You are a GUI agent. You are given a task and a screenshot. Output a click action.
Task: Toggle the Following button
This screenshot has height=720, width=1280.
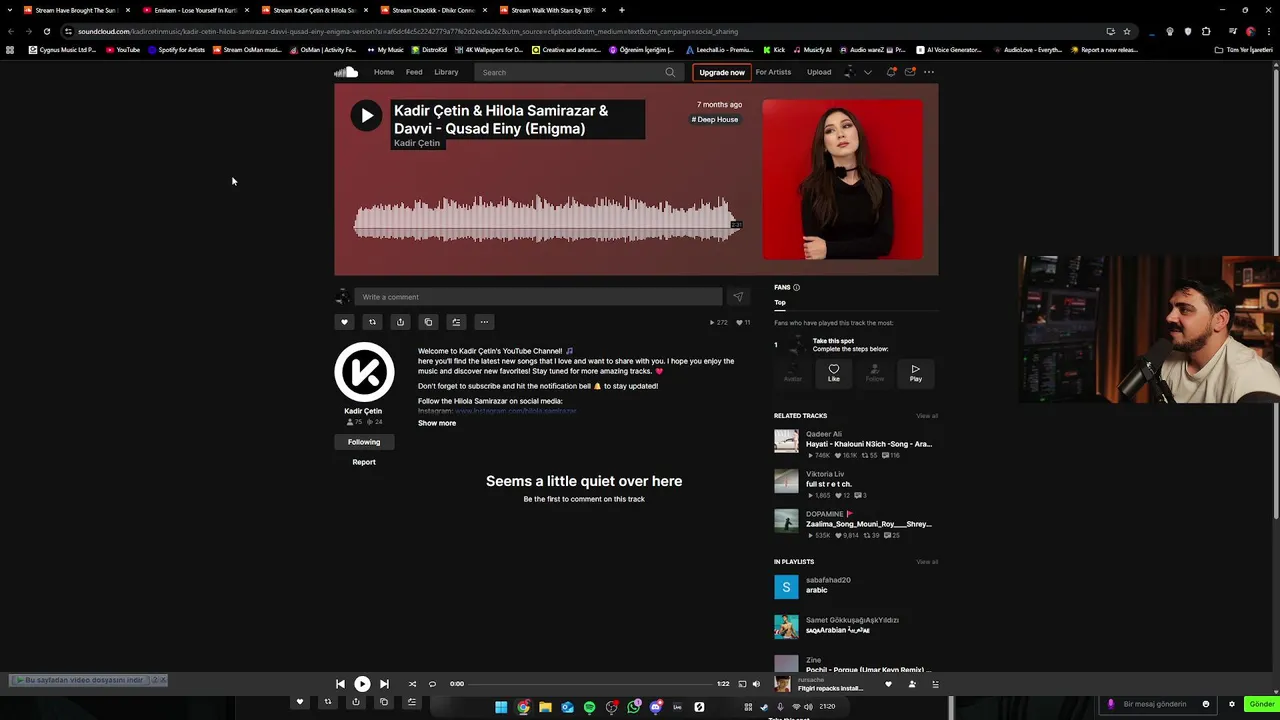(364, 442)
